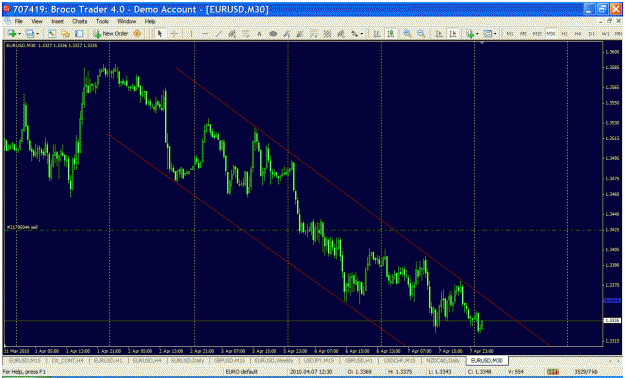Select the Vertical Line tool
Viewport: 625px width, 378px height.
pos(191,34)
